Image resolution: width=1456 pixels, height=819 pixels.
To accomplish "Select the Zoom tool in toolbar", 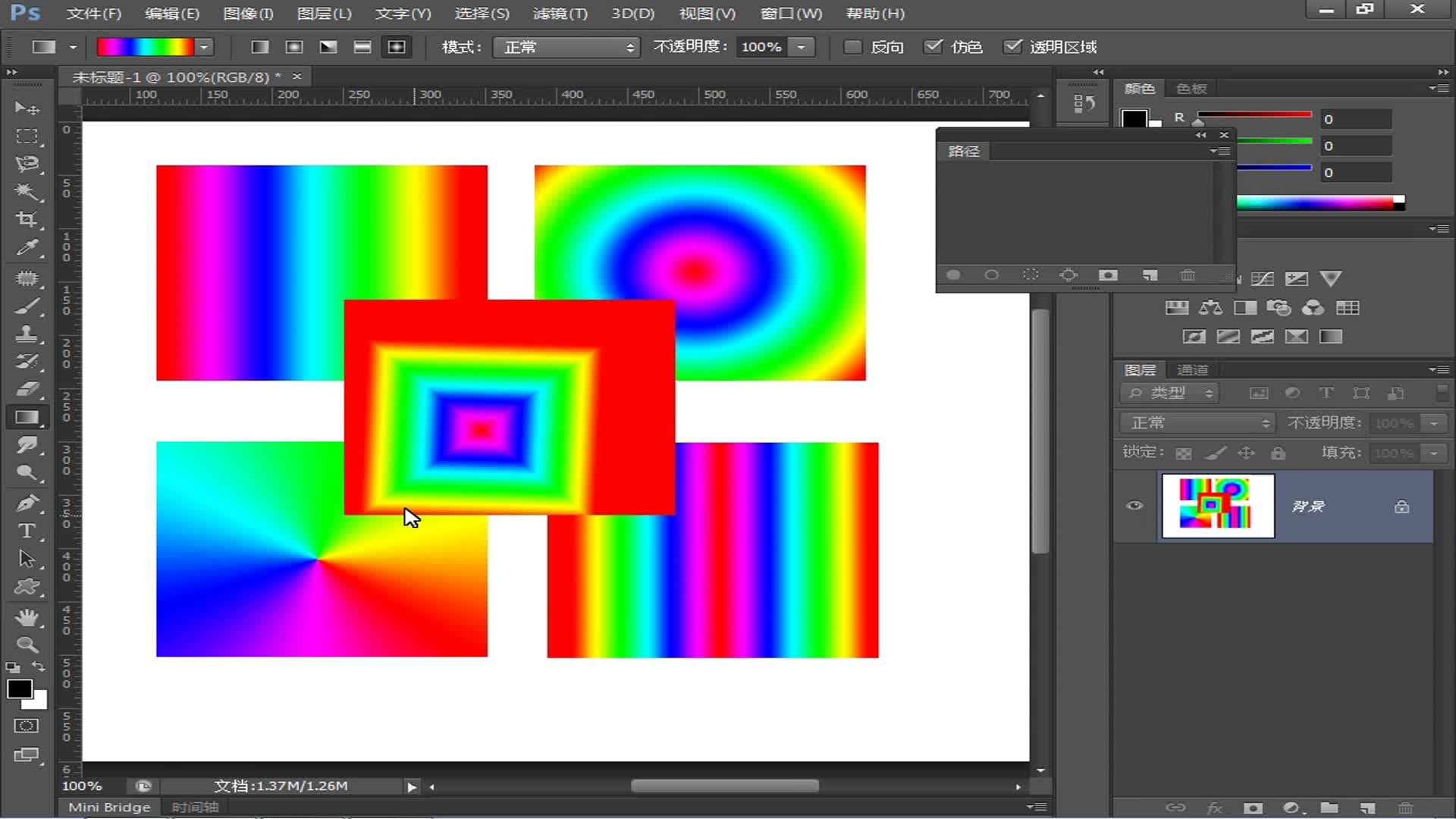I will [27, 645].
